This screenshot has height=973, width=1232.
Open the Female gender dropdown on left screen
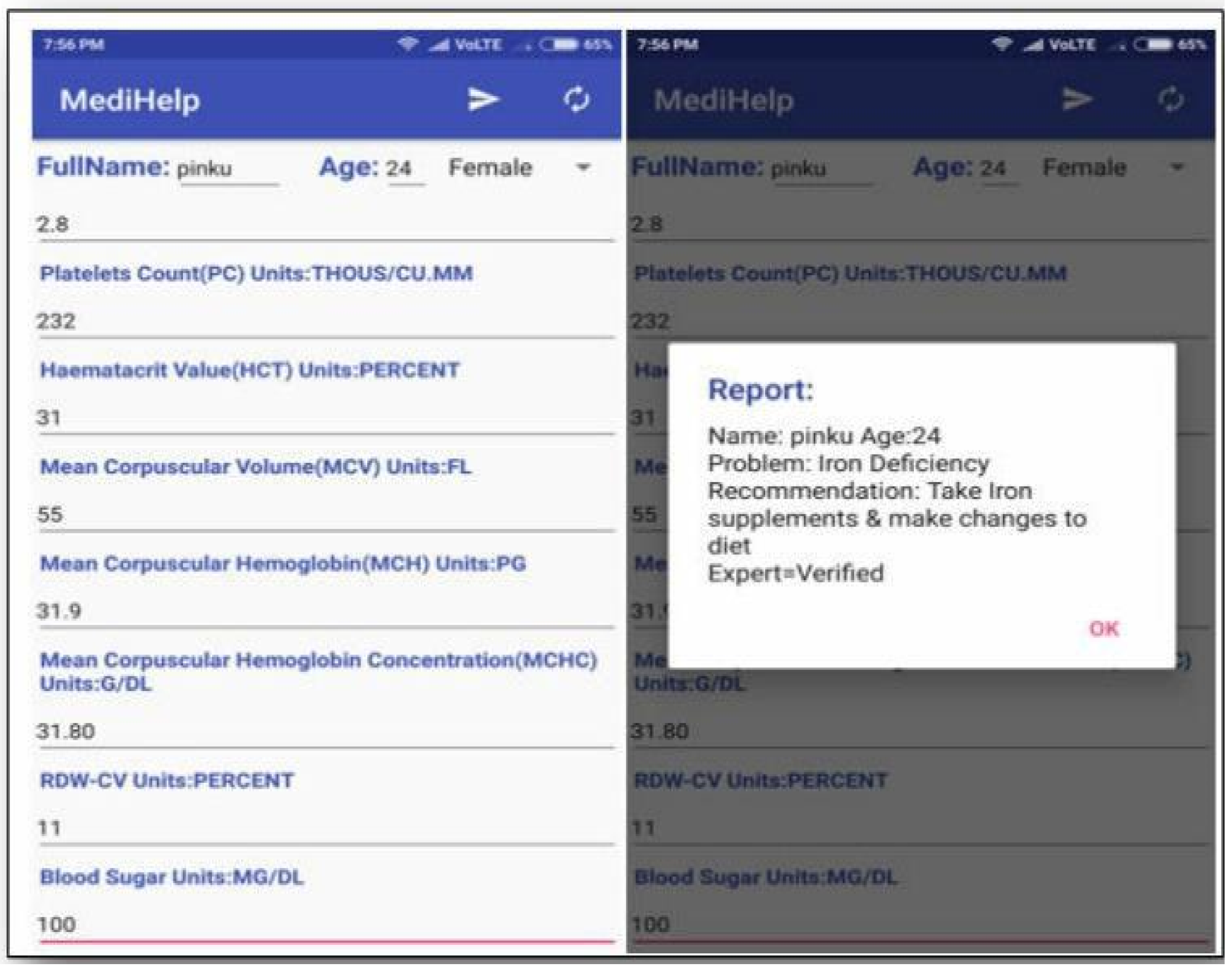click(x=491, y=168)
